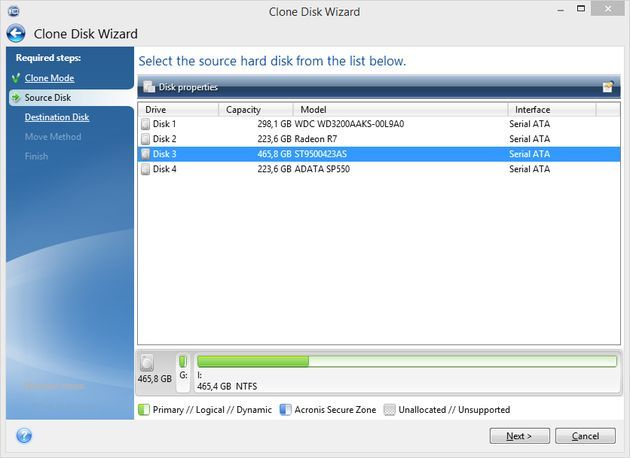Click the Primary // Logical // Dynamic legend swatch
The width and height of the screenshot is (630, 458).
143,410
